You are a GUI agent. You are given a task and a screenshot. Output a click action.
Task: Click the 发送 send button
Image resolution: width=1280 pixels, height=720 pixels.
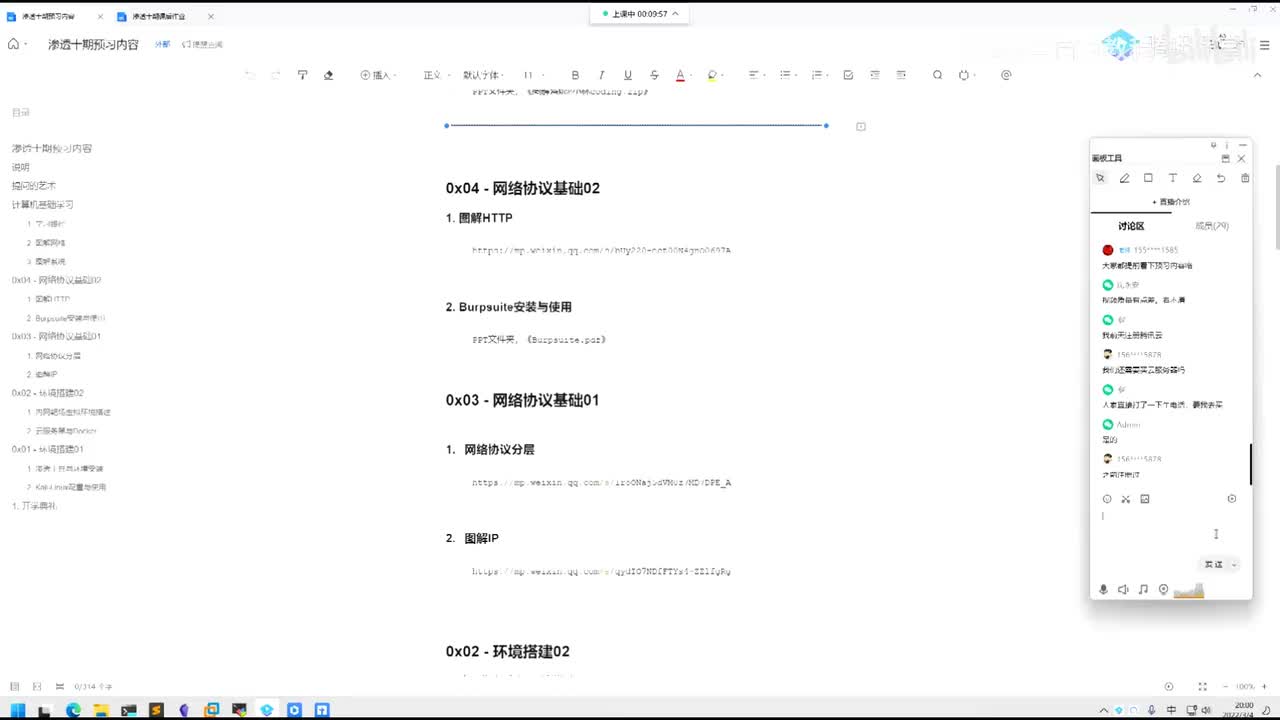click(1213, 565)
